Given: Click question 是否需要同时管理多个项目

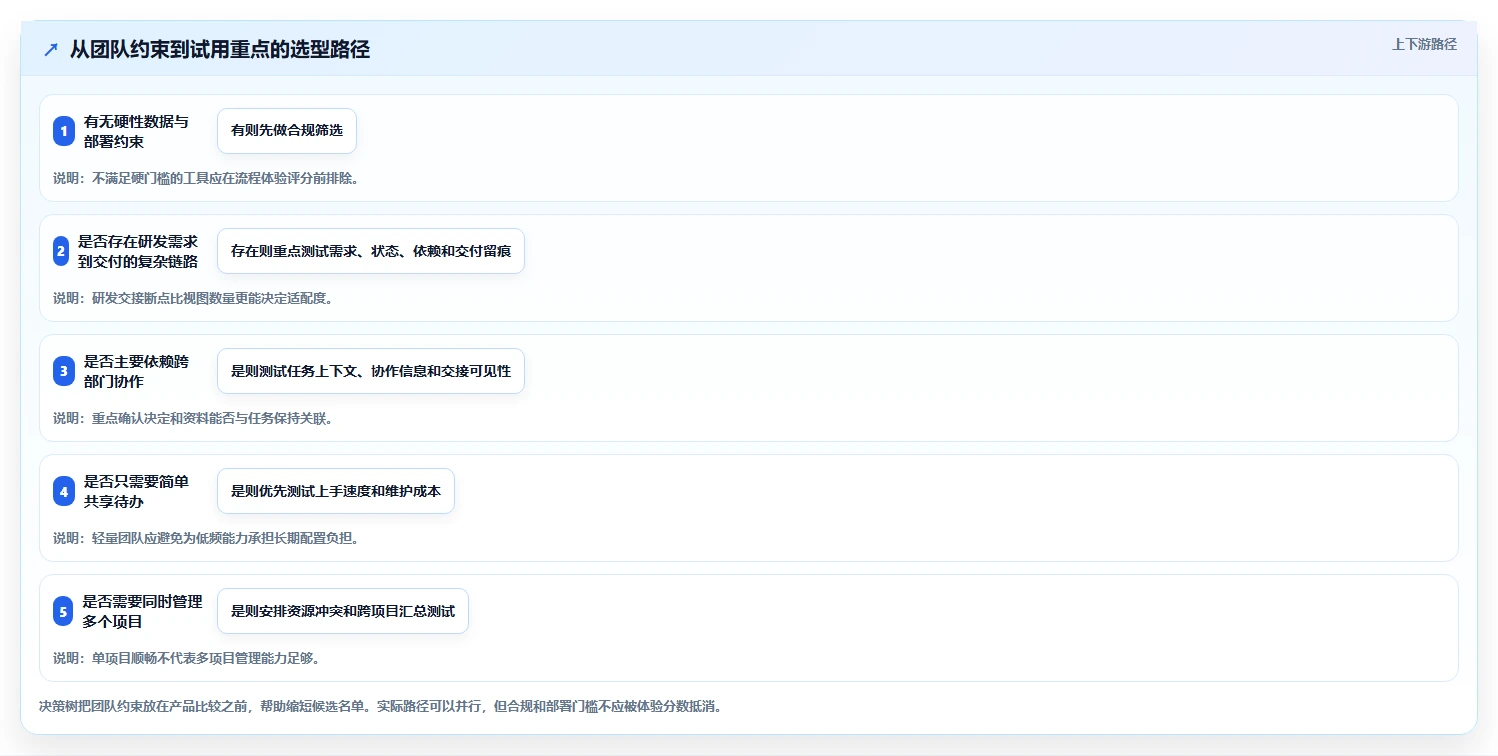Looking at the screenshot, I should point(143,611).
